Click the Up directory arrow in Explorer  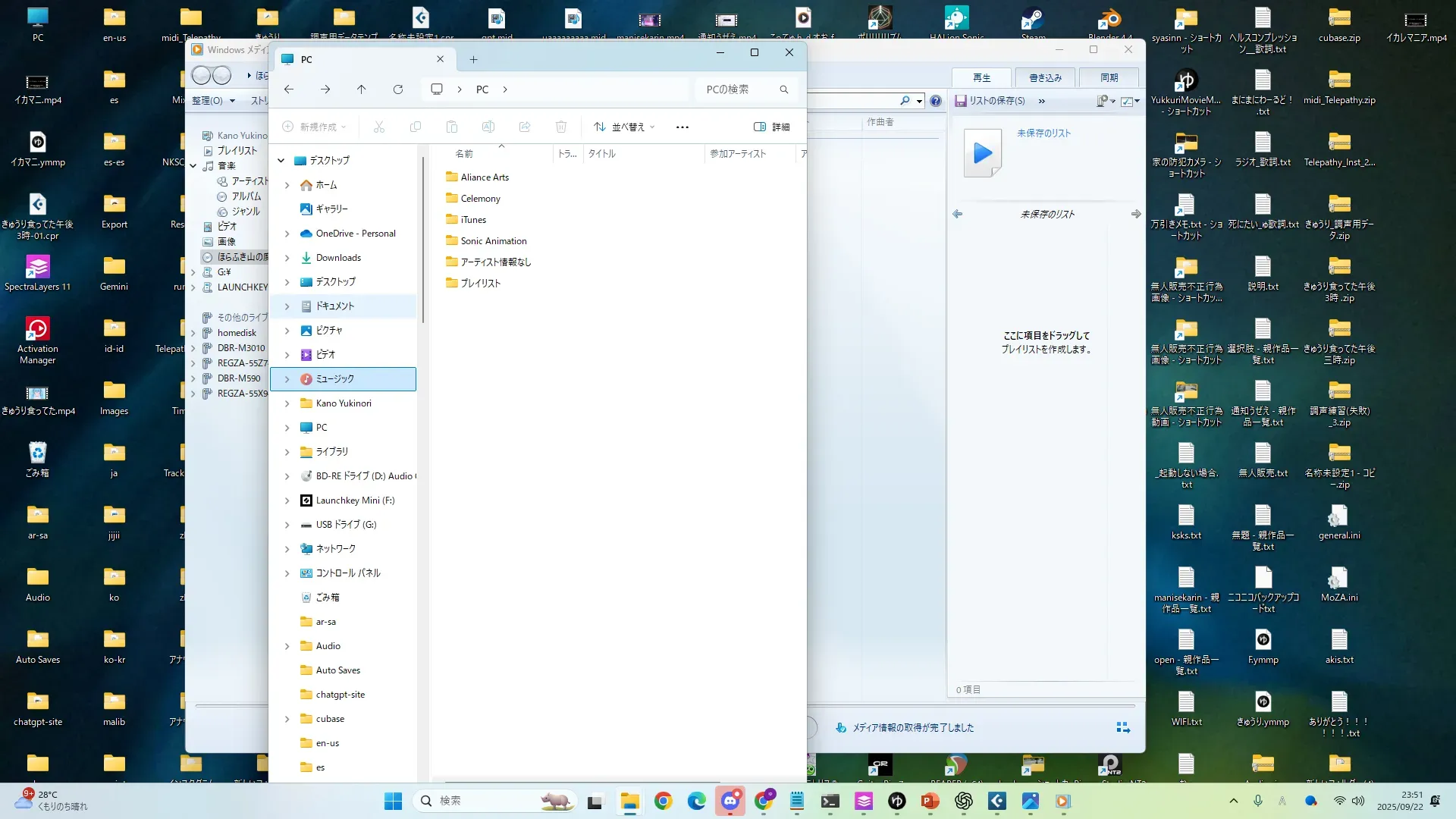click(x=362, y=89)
